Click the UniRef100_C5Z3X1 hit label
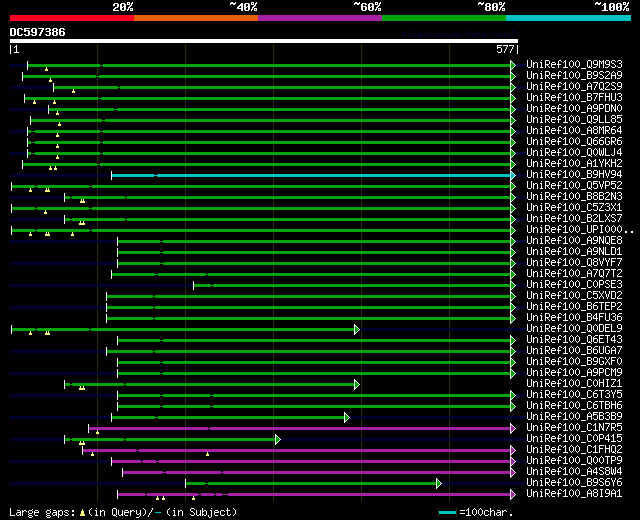Image resolution: width=640 pixels, height=520 pixels. (x=574, y=207)
